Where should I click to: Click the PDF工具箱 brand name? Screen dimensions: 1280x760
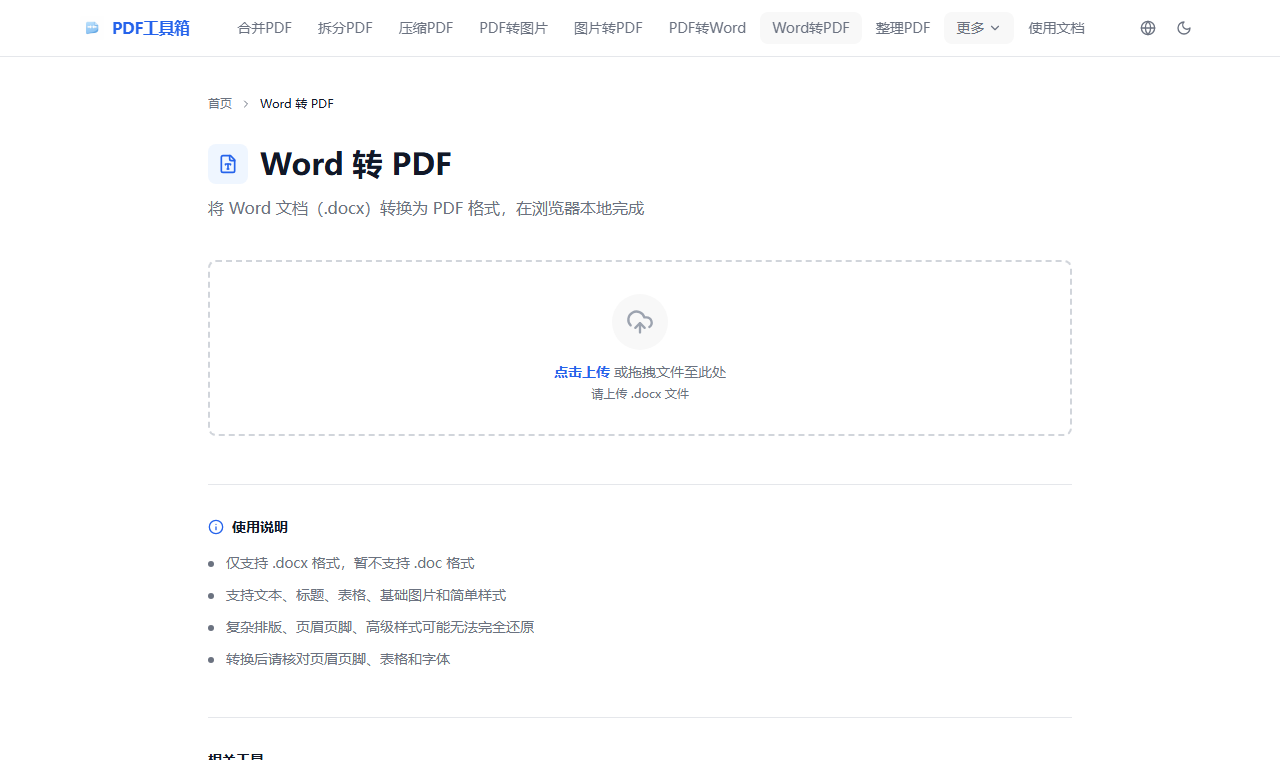pos(151,28)
